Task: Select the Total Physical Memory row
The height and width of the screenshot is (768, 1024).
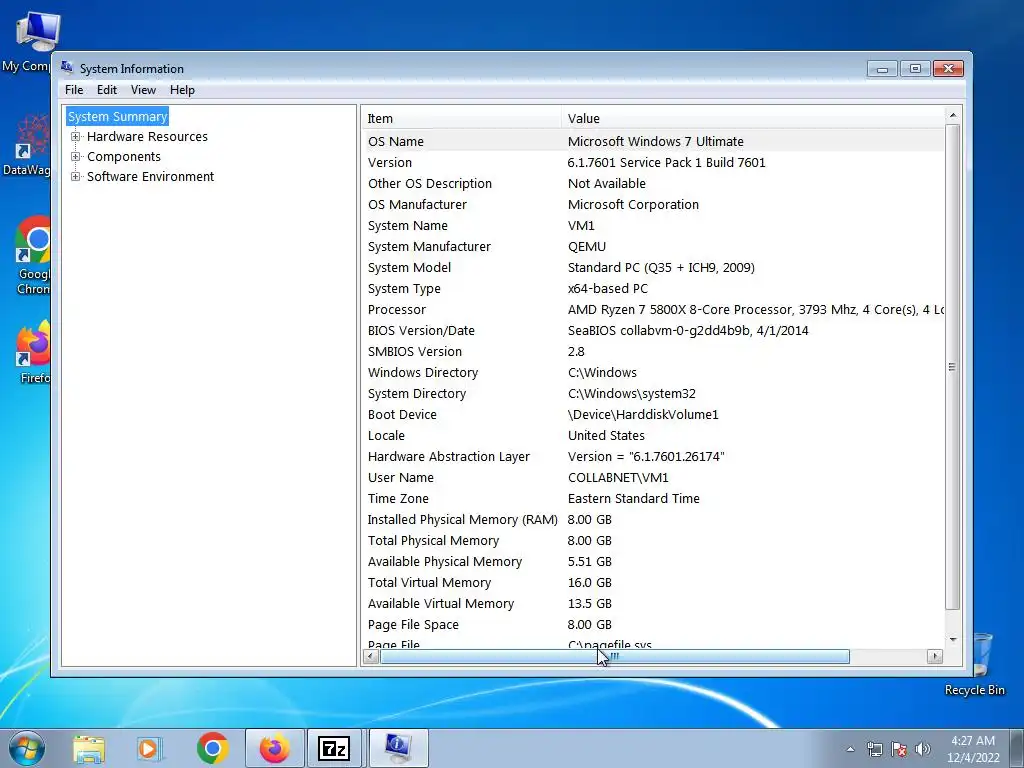Action: tap(653, 541)
